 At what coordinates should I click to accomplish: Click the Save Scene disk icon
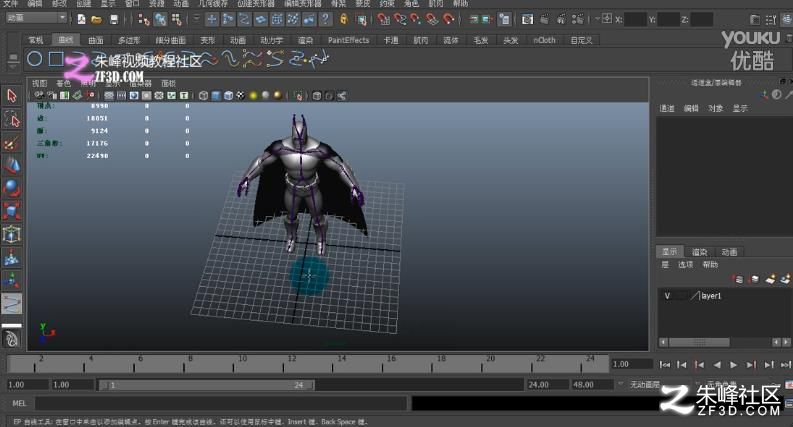coord(114,19)
